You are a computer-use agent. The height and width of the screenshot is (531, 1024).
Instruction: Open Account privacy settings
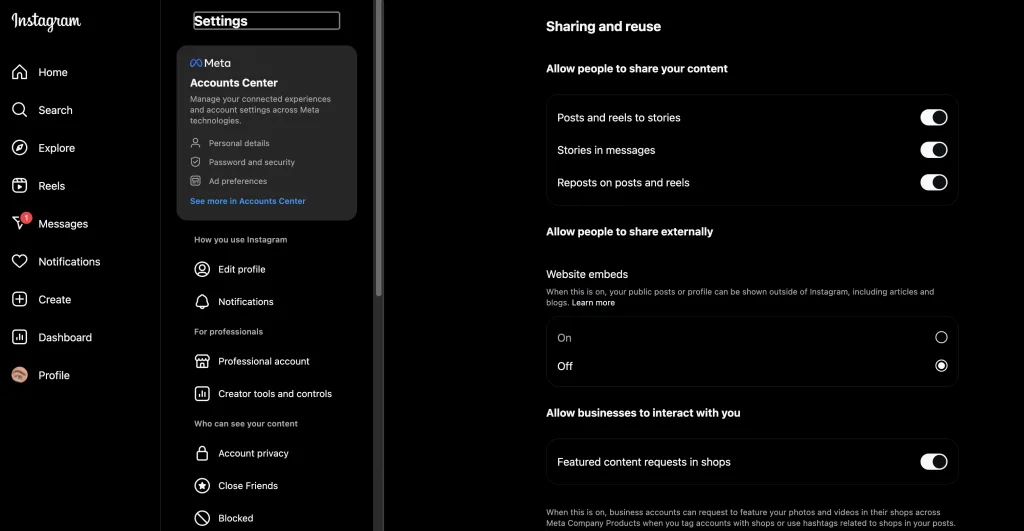253,453
